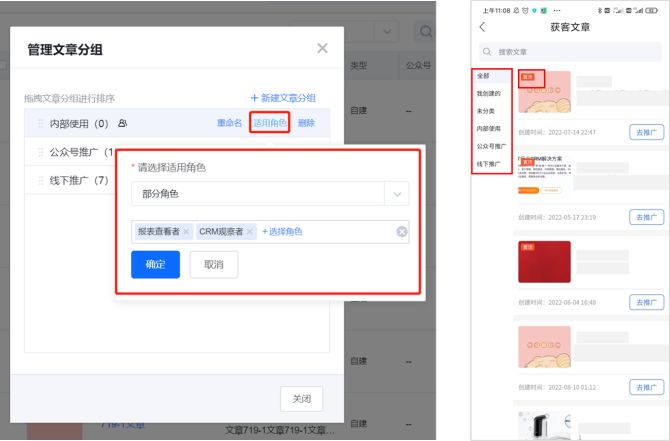The image size is (670, 441).
Task: Close the 管理文章分组 dialog with X
Action: [x=322, y=48]
